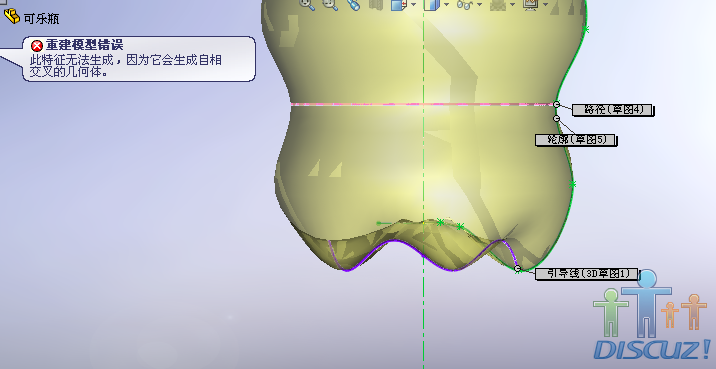Viewport: 716px width, 369px height.
Task: Click the View Settings monitor icon
Action: point(530,4)
